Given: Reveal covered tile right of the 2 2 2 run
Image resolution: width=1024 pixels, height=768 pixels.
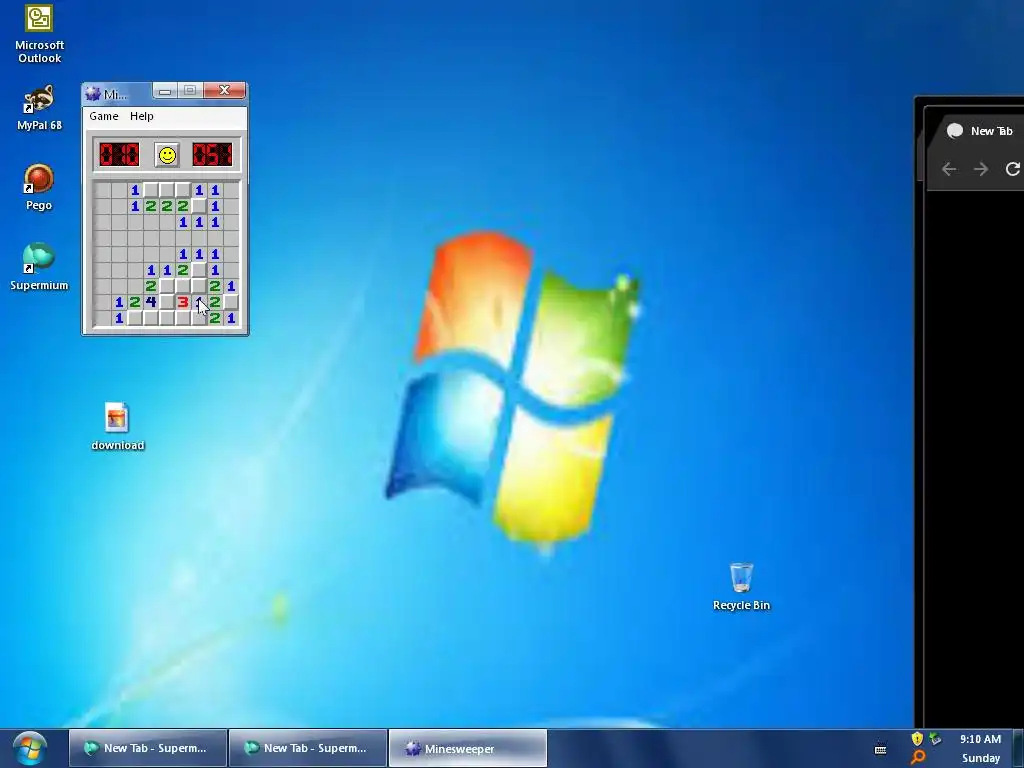Looking at the screenshot, I should (x=199, y=206).
